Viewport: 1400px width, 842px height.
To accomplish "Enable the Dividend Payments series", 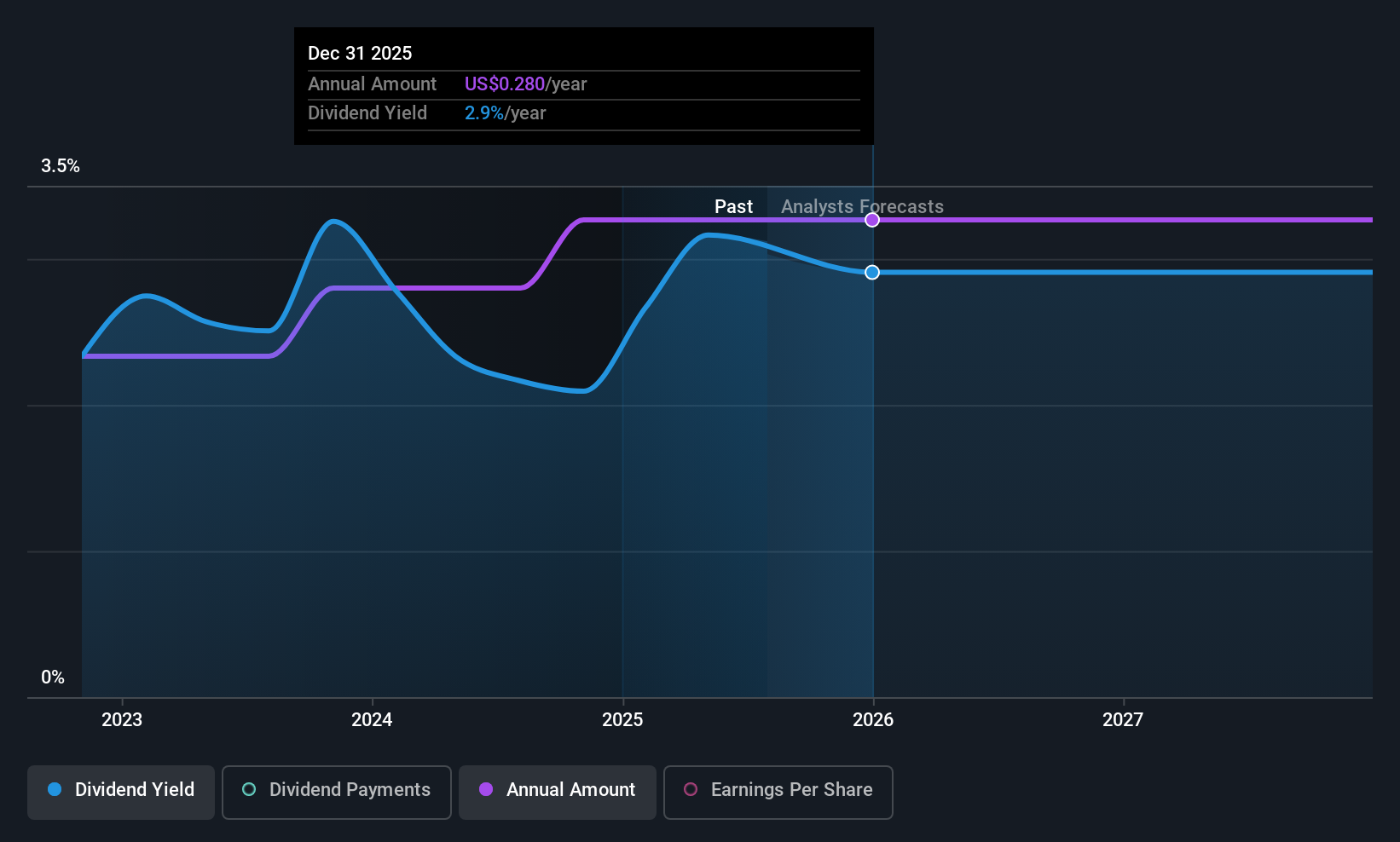I will pyautogui.click(x=336, y=792).
